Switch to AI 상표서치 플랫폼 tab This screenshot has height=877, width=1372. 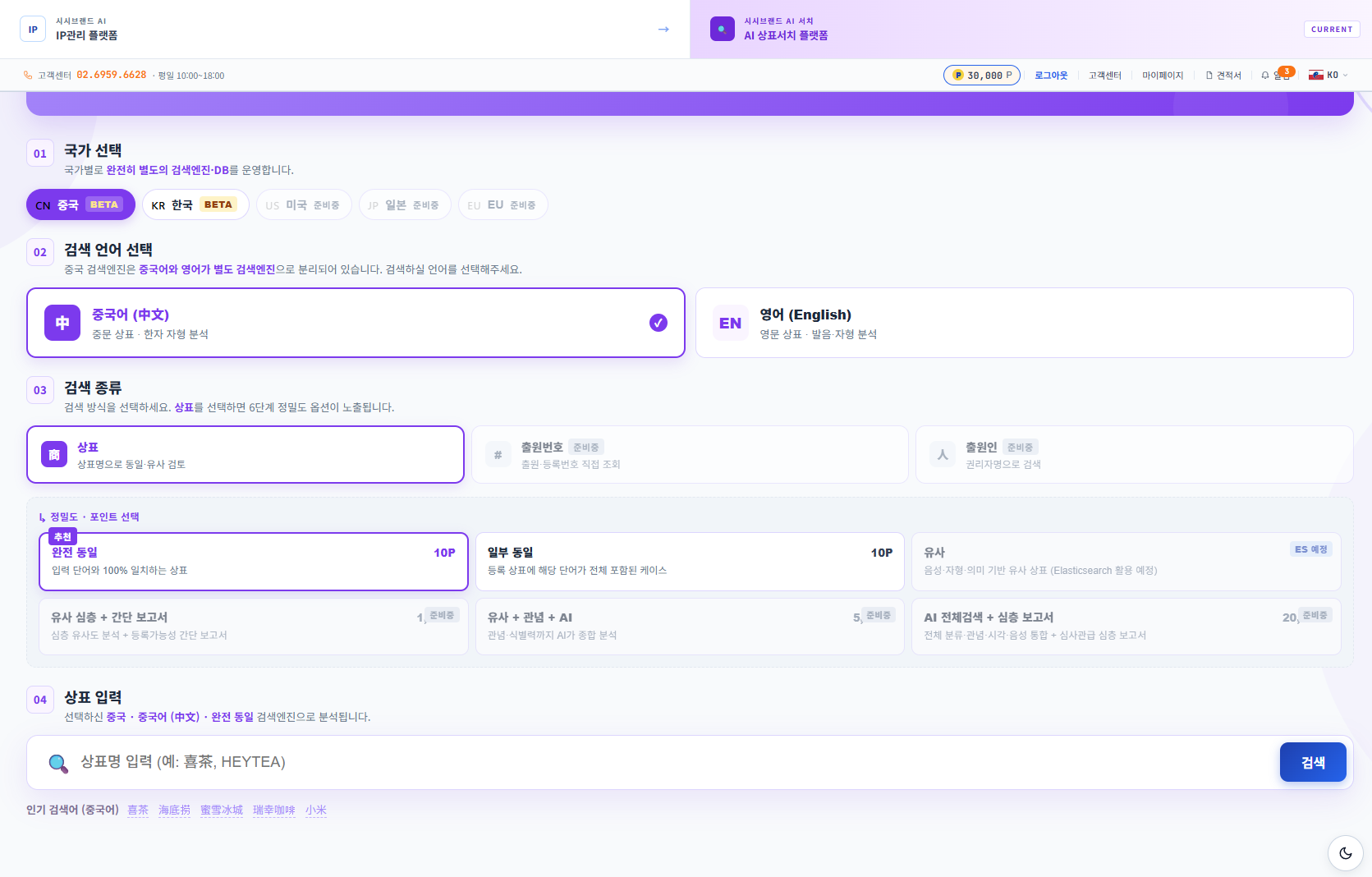1030,30
